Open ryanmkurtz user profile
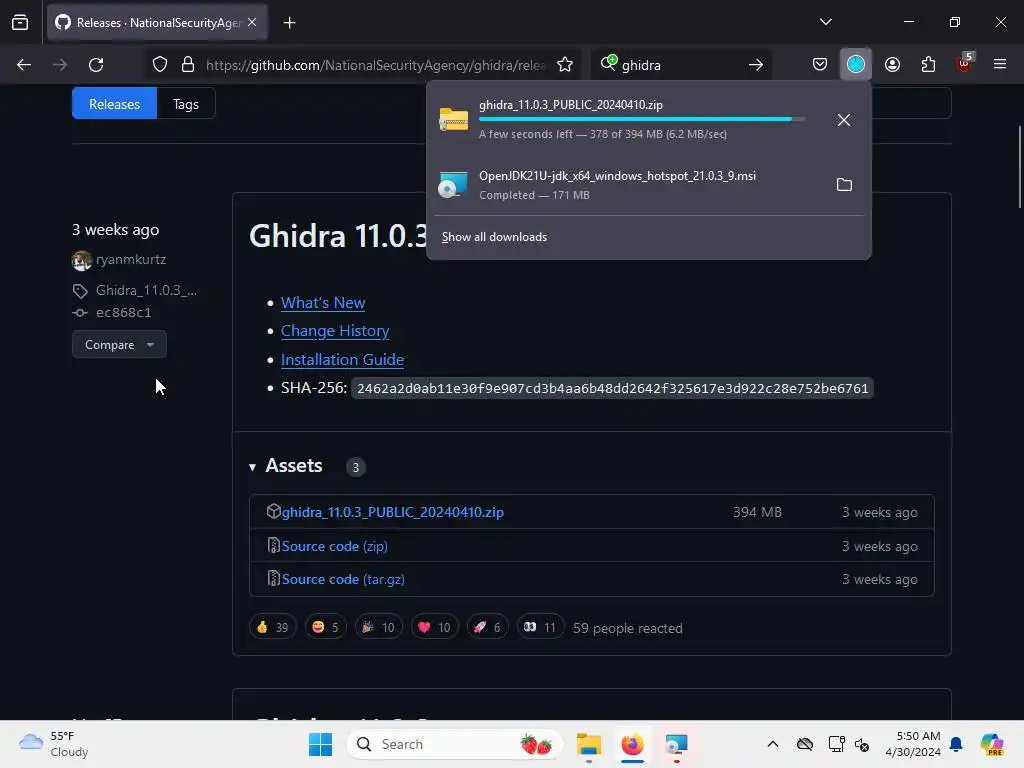 (x=131, y=260)
